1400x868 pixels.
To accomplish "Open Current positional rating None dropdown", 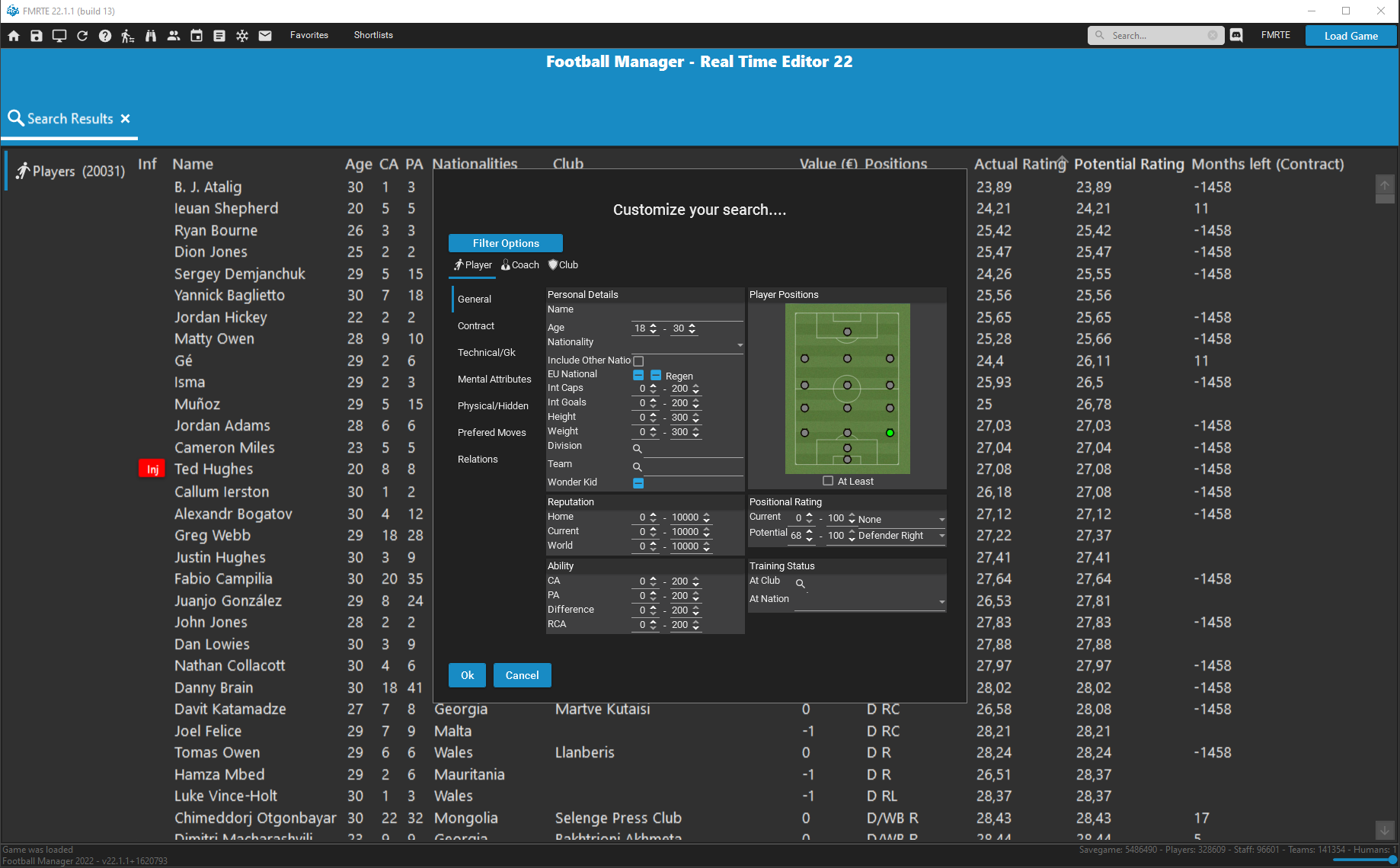I will pyautogui.click(x=901, y=519).
